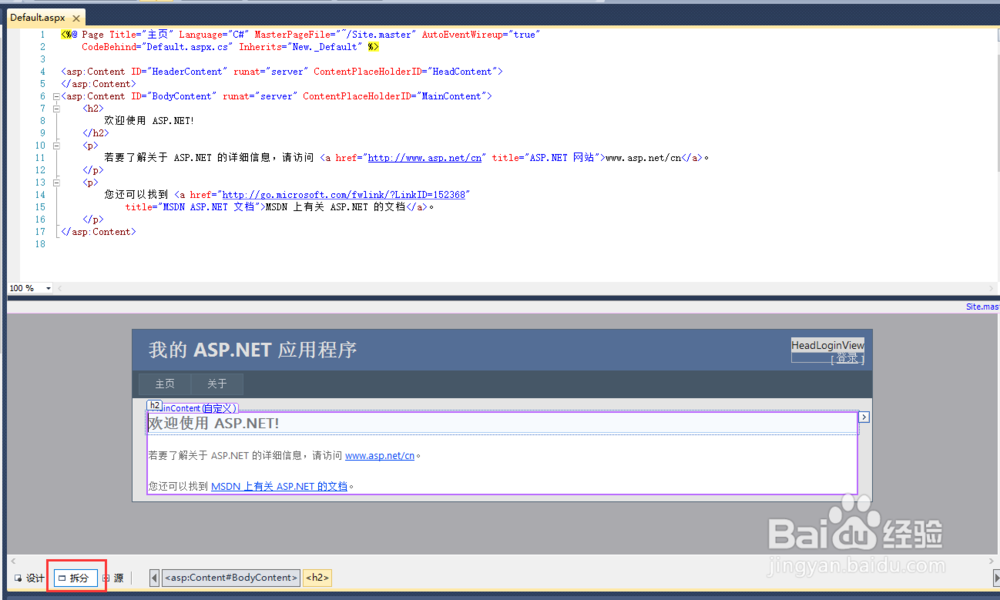Viewport: 1000px width, 600px height.
Task: Select the h2 tag label in designer
Action: click(x=154, y=406)
